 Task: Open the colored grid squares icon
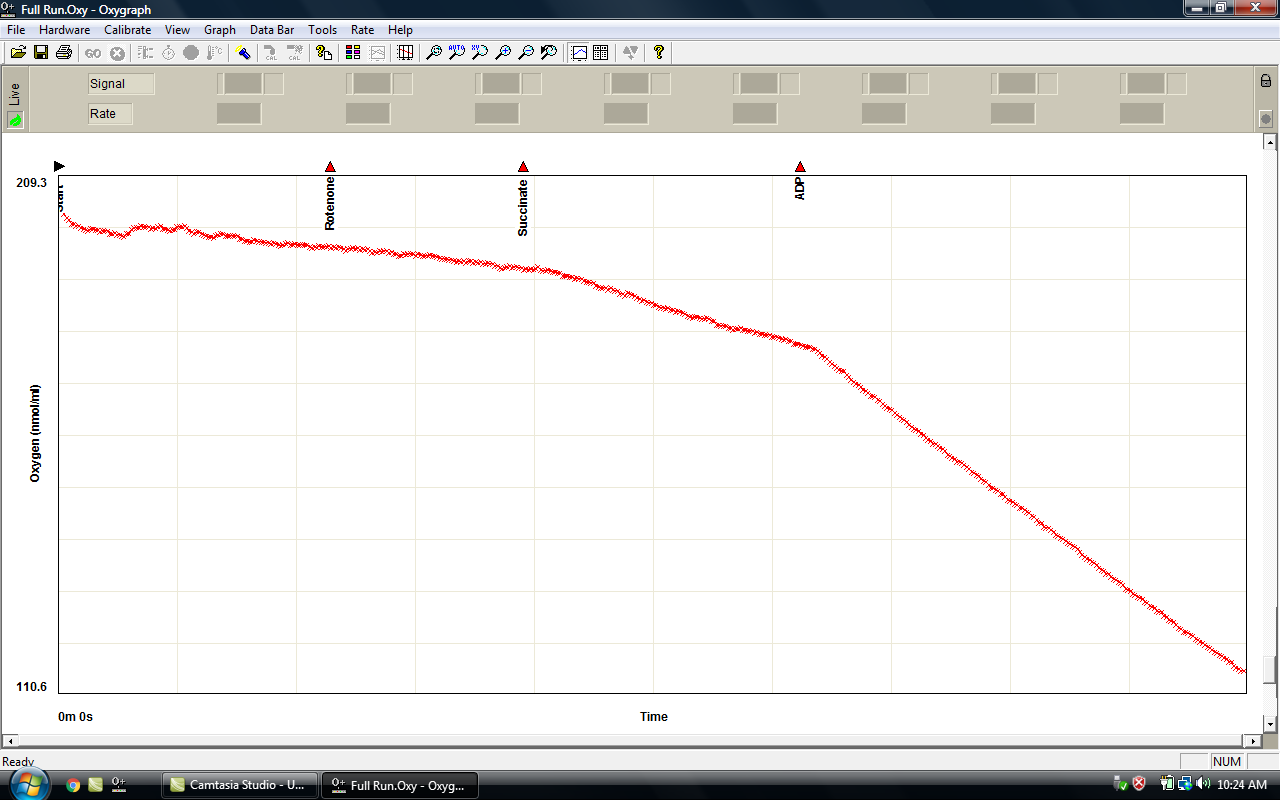click(x=352, y=52)
